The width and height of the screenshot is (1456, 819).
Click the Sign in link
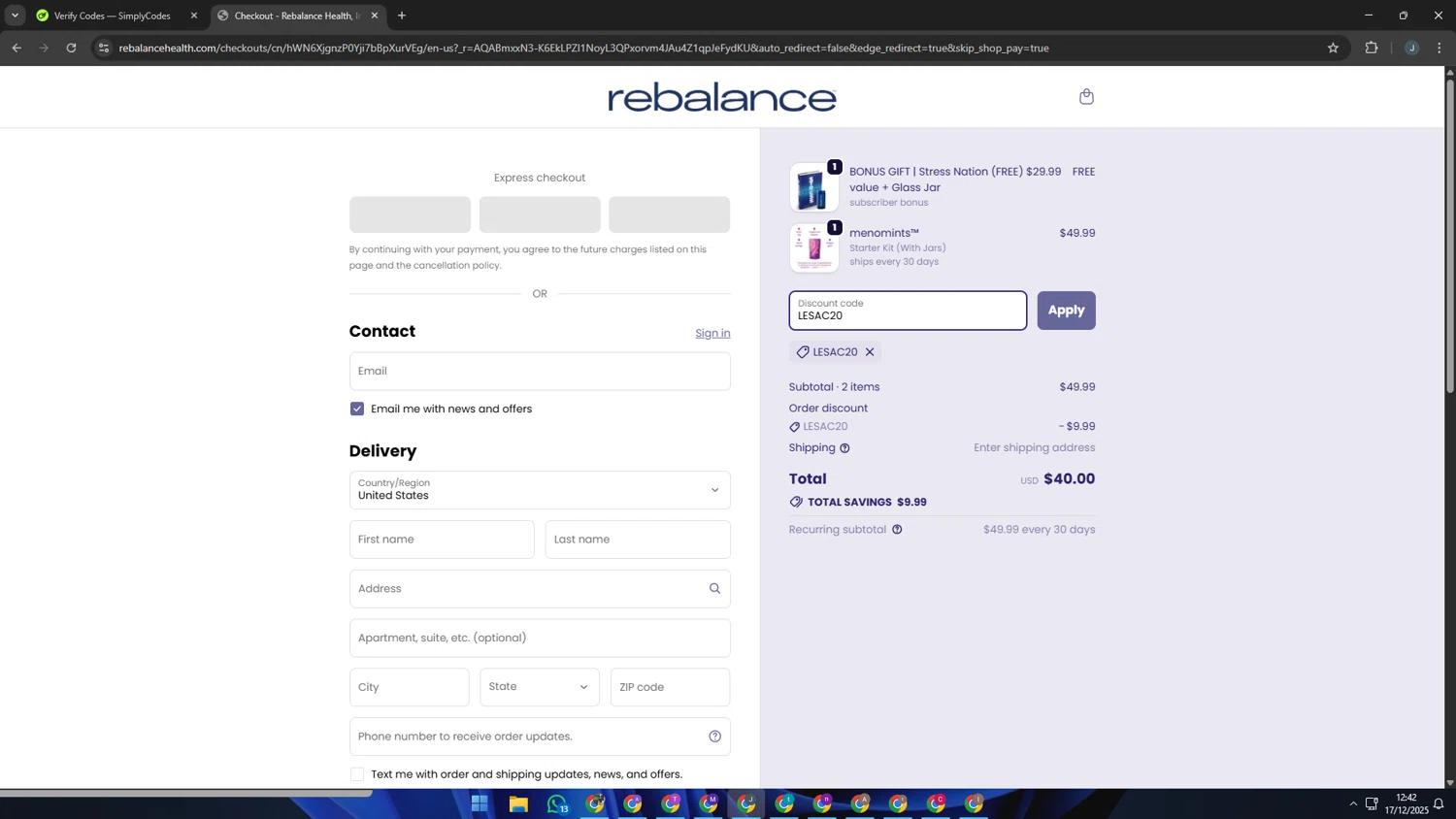coord(712,333)
